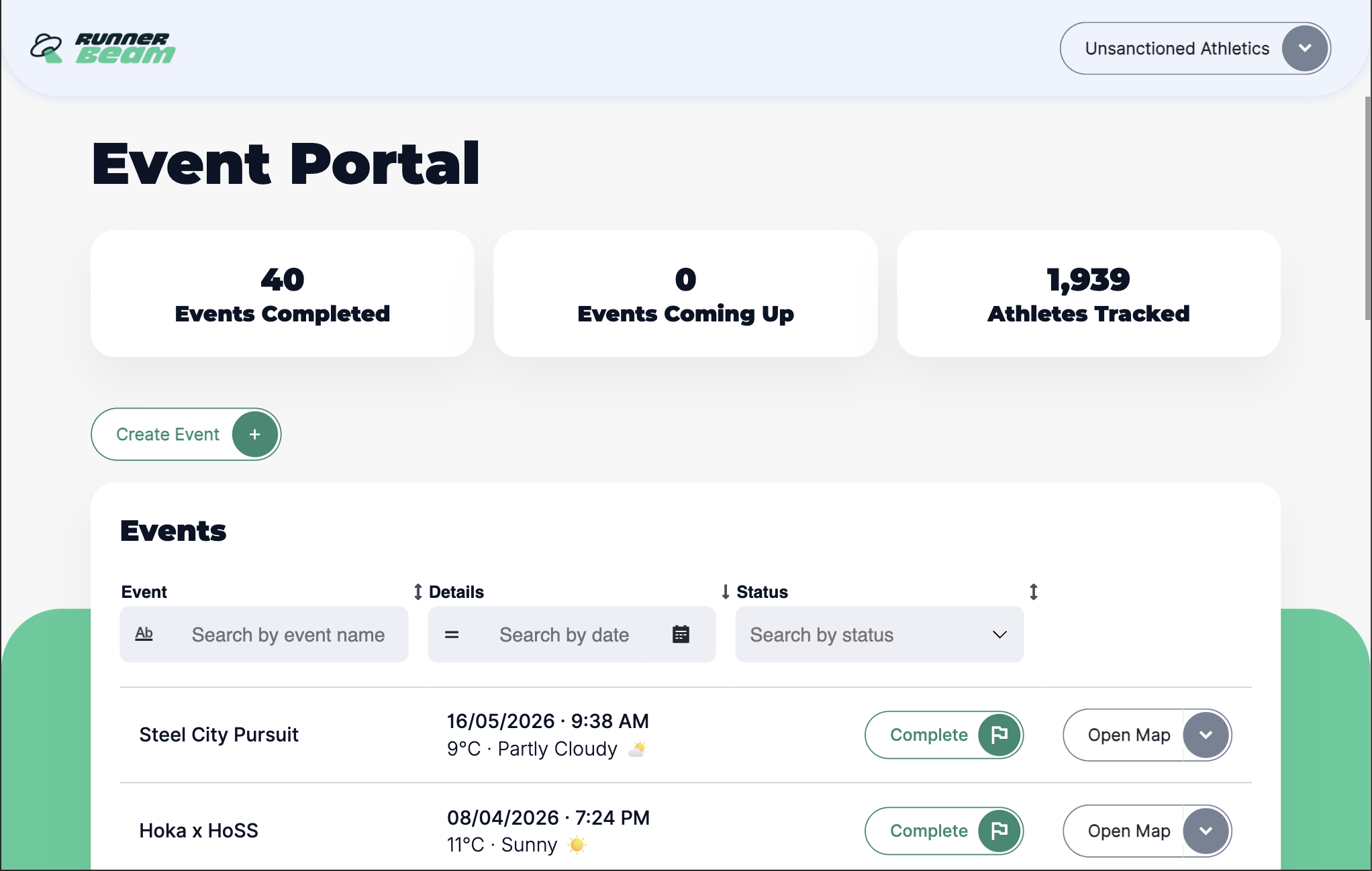This screenshot has height=871, width=1372.
Task: Expand Open Map chevron for Hoka x HoSS
Action: [x=1206, y=831]
